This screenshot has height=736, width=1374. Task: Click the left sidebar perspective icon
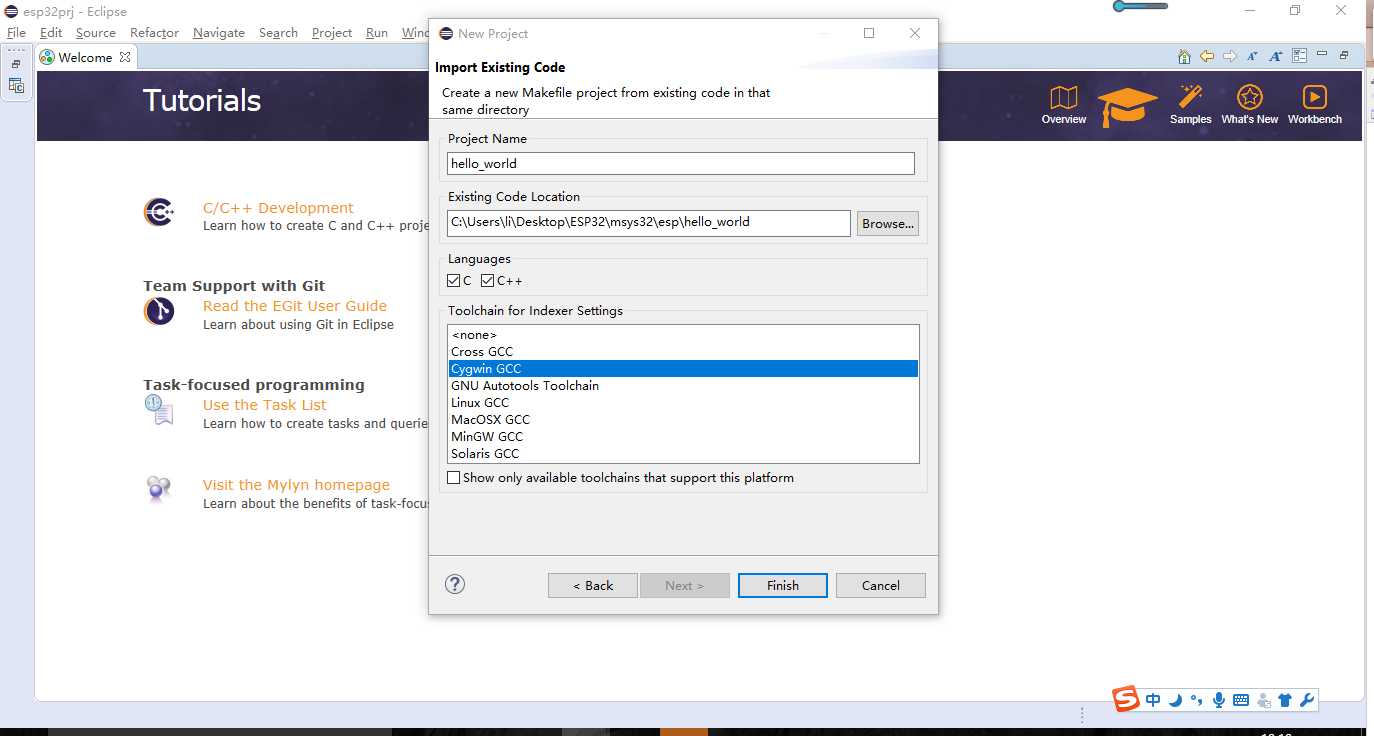[x=16, y=86]
